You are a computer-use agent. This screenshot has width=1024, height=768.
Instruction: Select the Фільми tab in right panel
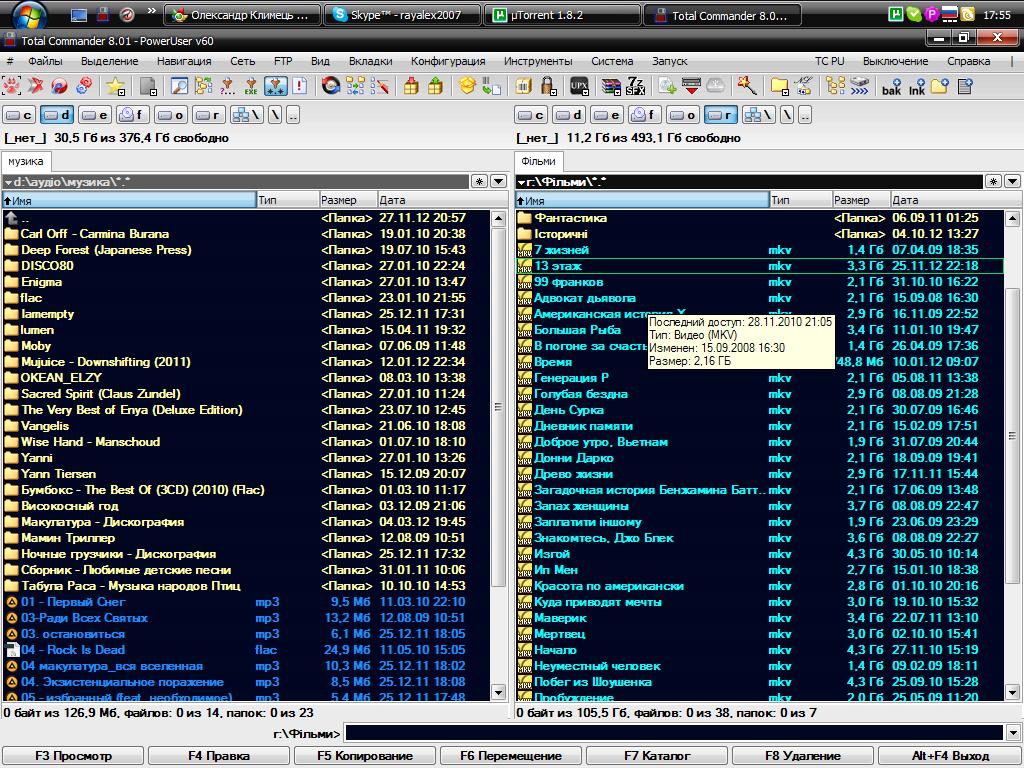(x=539, y=161)
